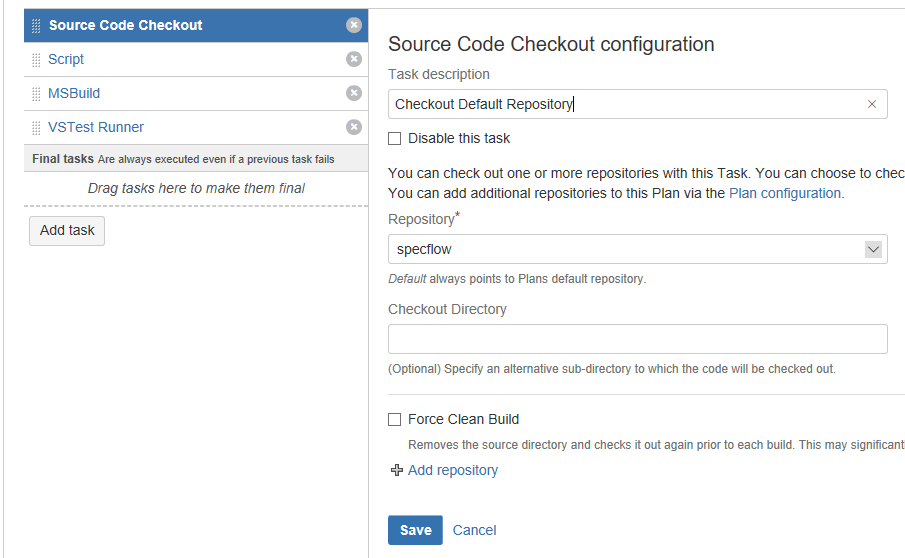905x558 pixels.
Task: Tick the Force Clean Build checkbox
Action: (395, 419)
